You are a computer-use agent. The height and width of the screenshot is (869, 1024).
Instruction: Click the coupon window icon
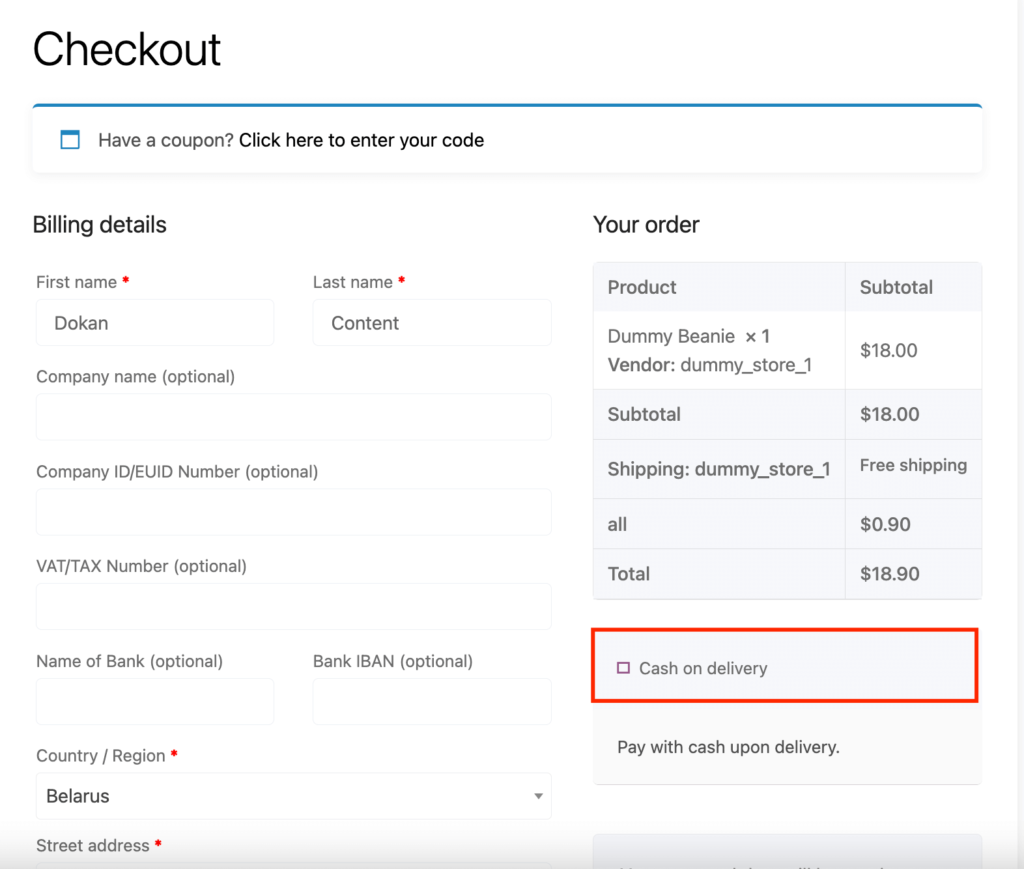70,140
